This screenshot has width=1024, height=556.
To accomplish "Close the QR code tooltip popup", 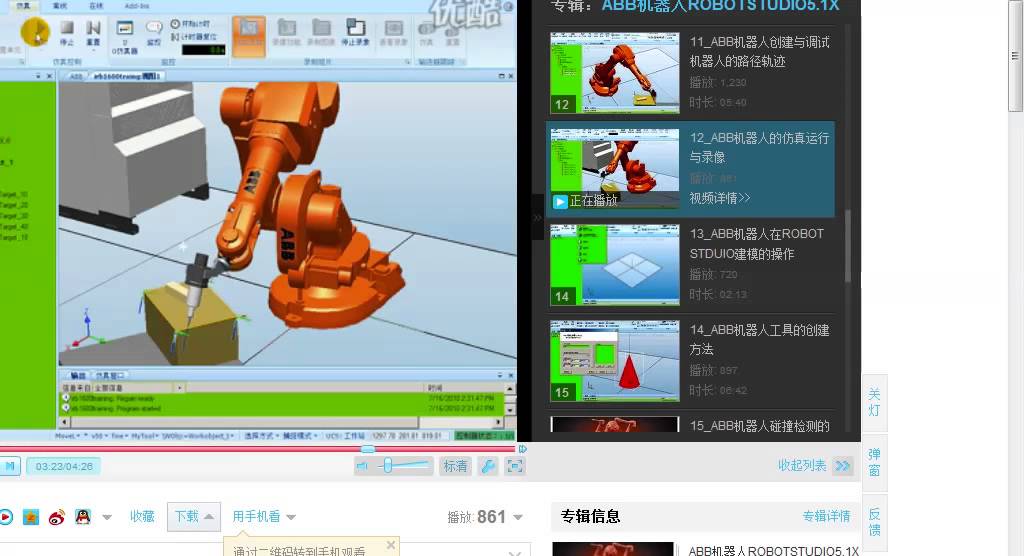I will pos(391,545).
